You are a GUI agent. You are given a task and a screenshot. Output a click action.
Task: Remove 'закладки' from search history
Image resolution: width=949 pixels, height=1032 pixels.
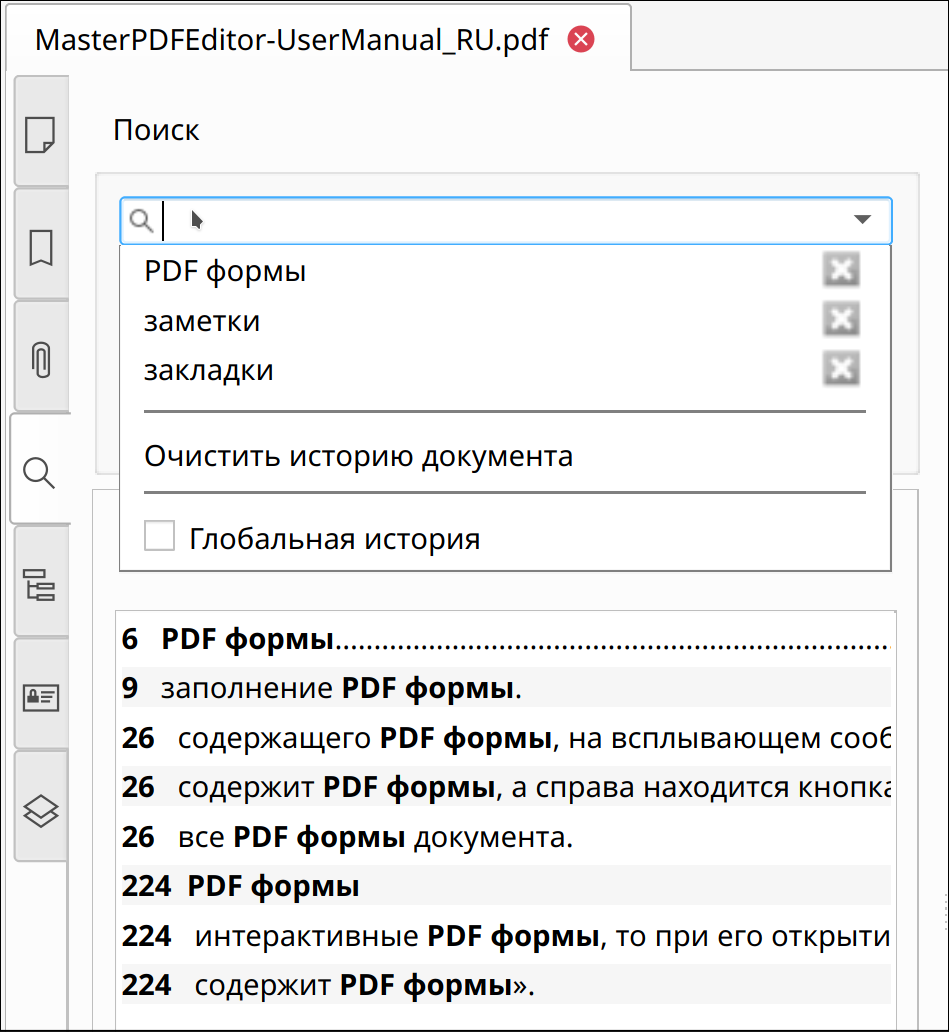tap(841, 370)
